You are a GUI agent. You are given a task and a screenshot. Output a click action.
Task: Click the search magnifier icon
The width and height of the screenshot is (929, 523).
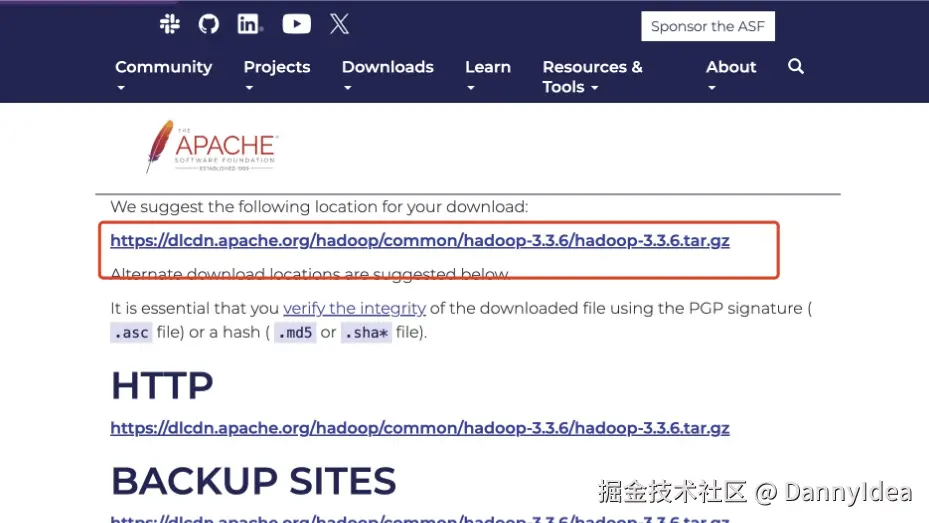796,66
